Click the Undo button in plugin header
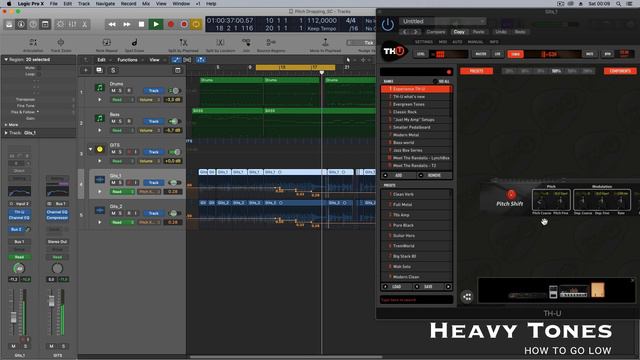The width and height of the screenshot is (640, 360). [500, 32]
